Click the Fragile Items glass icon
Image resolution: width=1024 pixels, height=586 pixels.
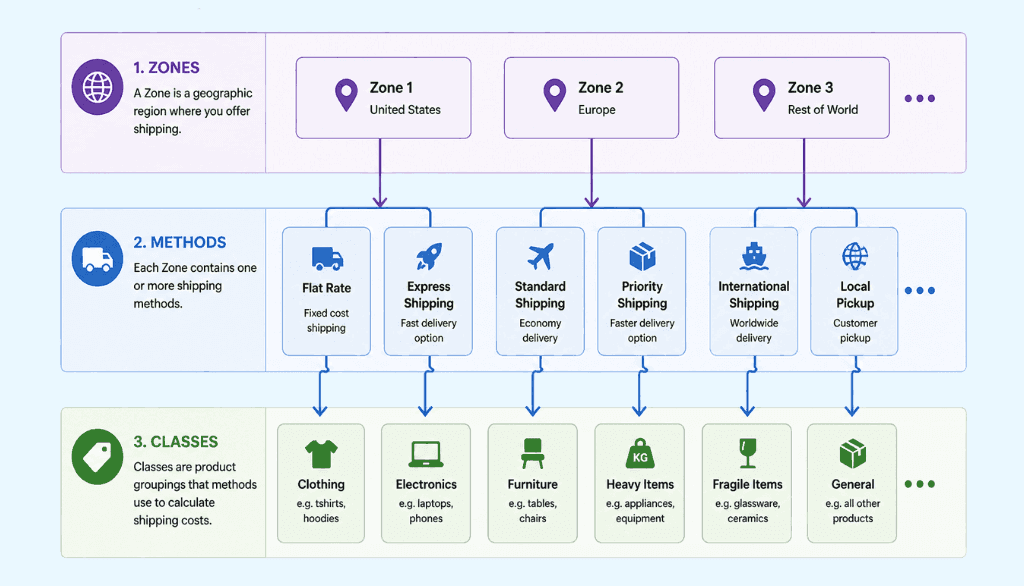point(748,453)
